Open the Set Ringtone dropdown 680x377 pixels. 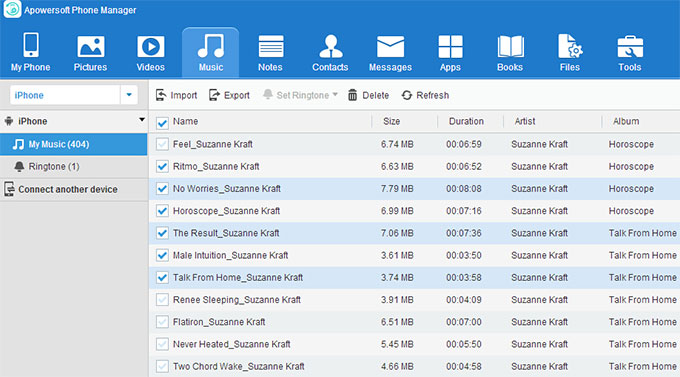point(300,95)
